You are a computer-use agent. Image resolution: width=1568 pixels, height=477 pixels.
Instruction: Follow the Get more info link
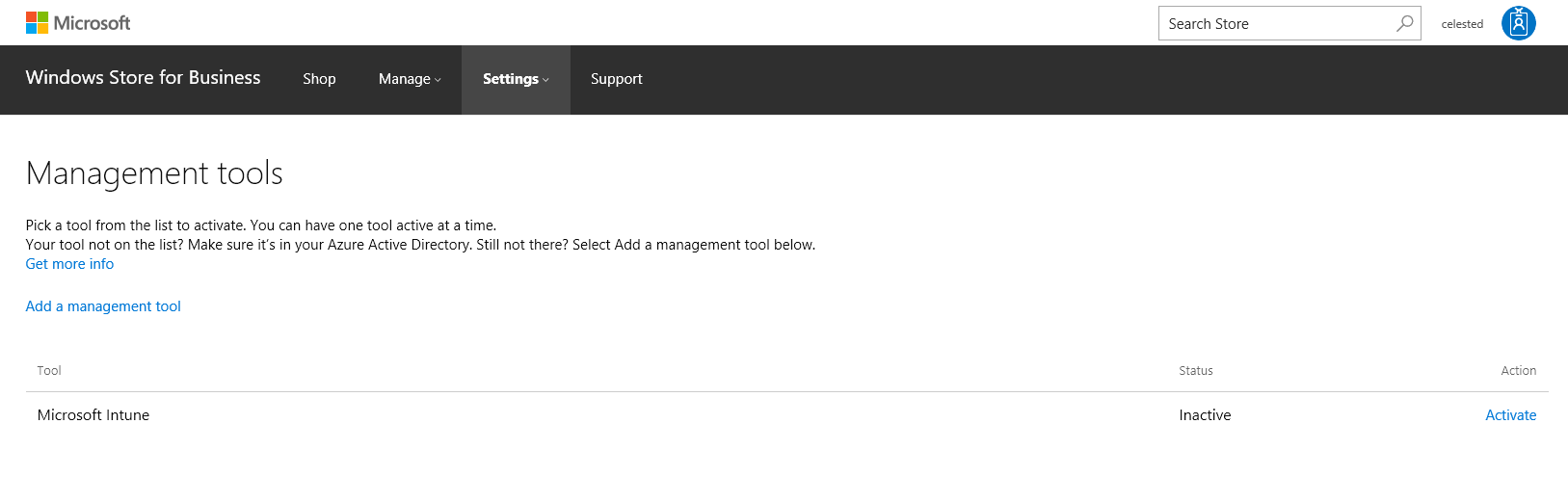point(69,264)
